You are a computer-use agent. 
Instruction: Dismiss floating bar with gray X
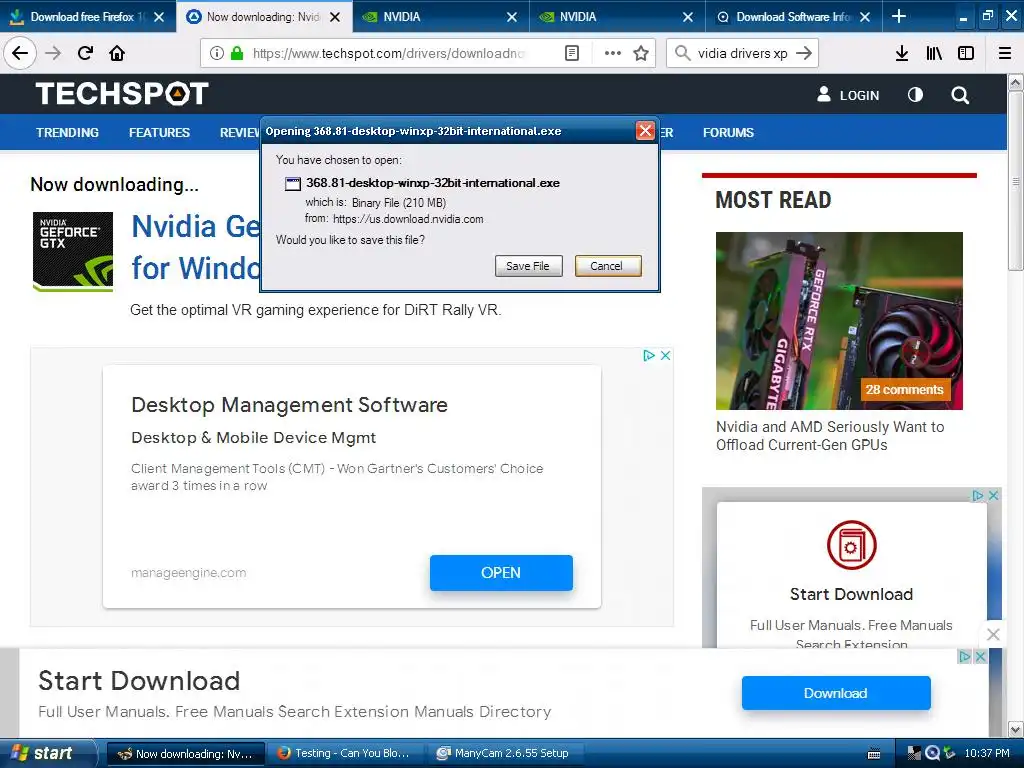993,634
